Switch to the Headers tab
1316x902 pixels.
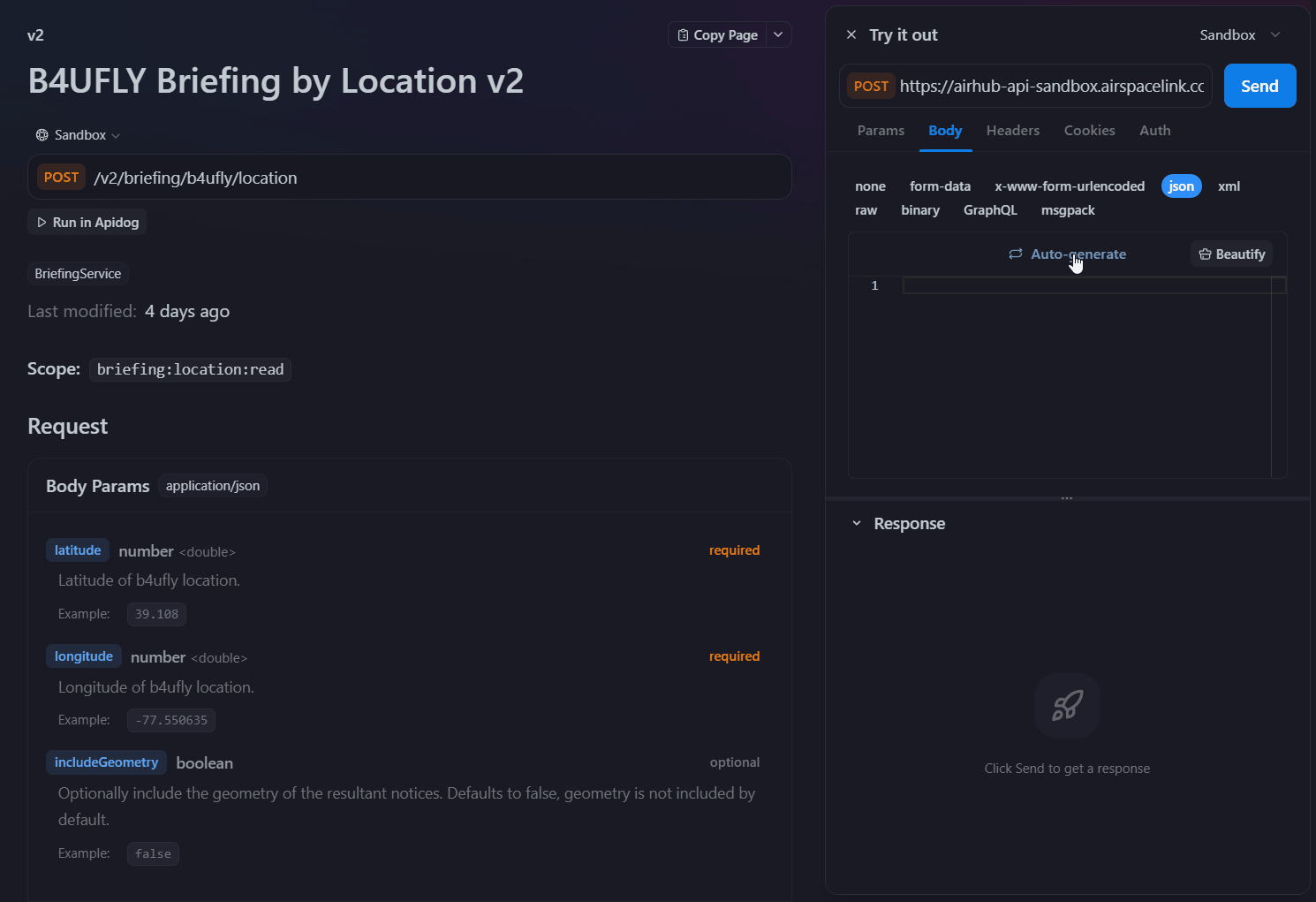click(x=1012, y=130)
